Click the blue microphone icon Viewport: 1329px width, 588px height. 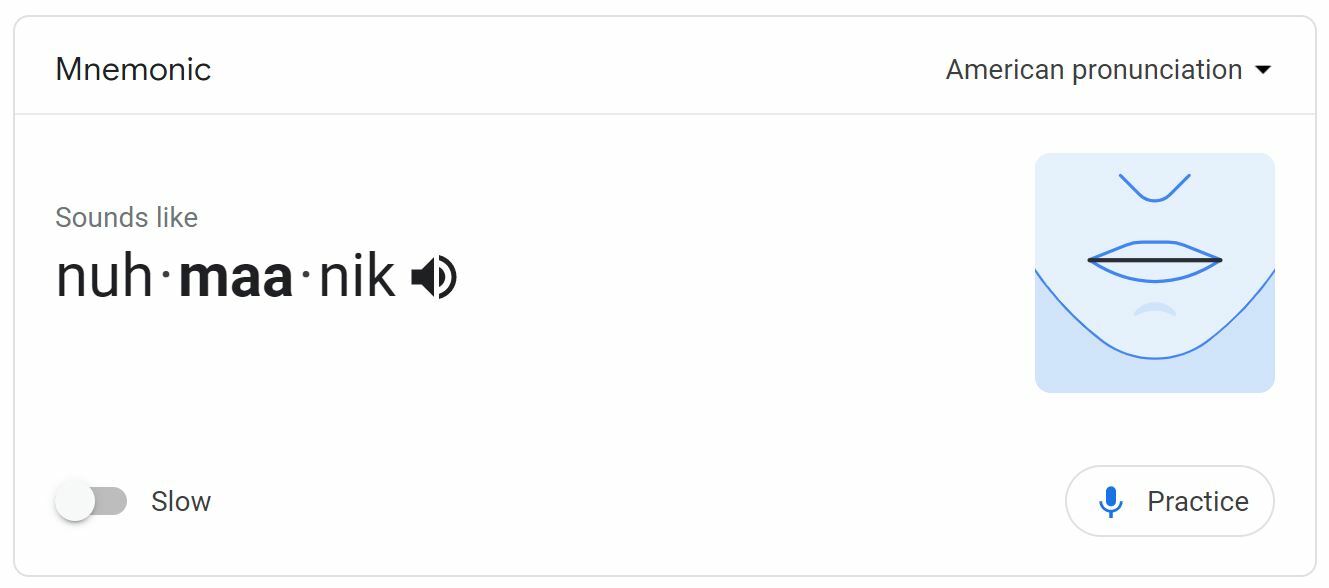tap(1110, 502)
